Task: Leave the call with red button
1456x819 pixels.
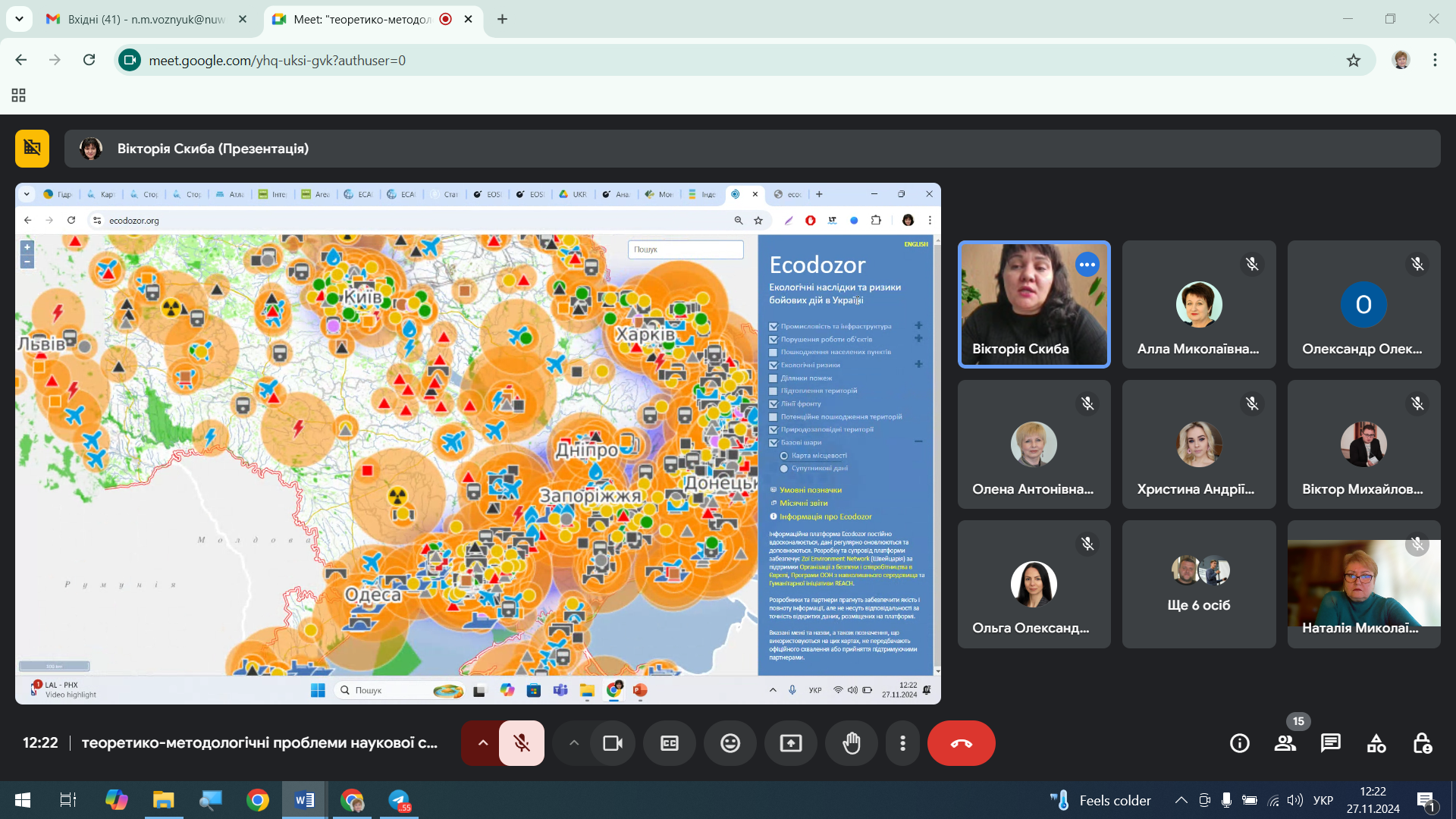Action: 961,743
